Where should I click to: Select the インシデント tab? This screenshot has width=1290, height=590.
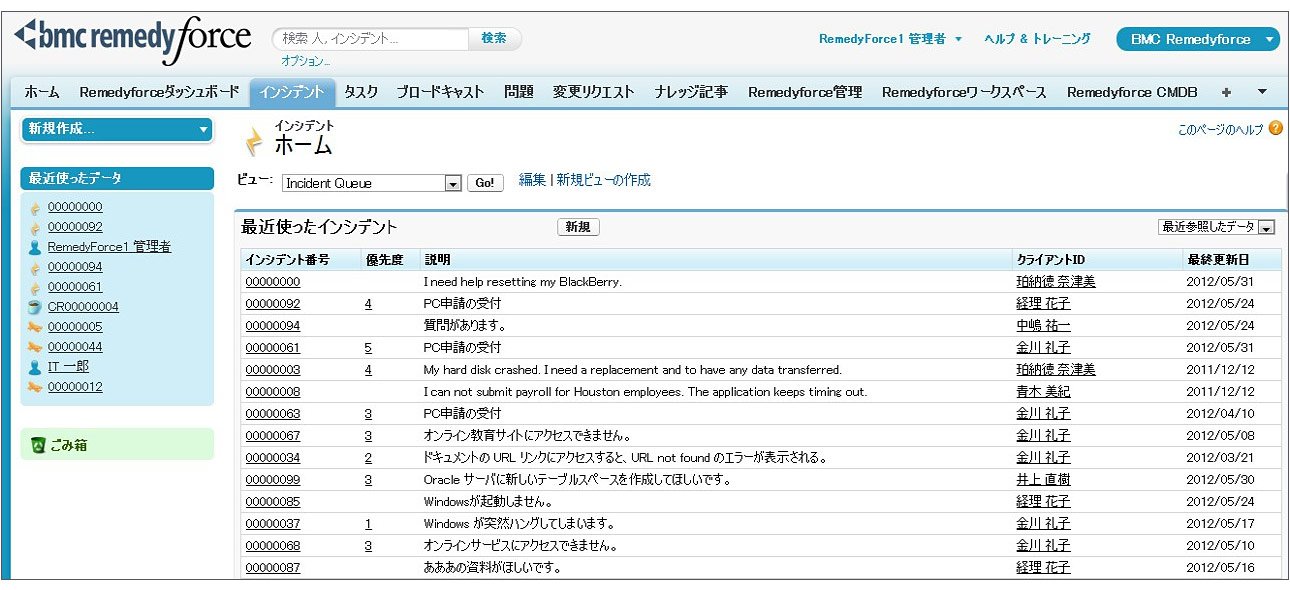coord(292,92)
